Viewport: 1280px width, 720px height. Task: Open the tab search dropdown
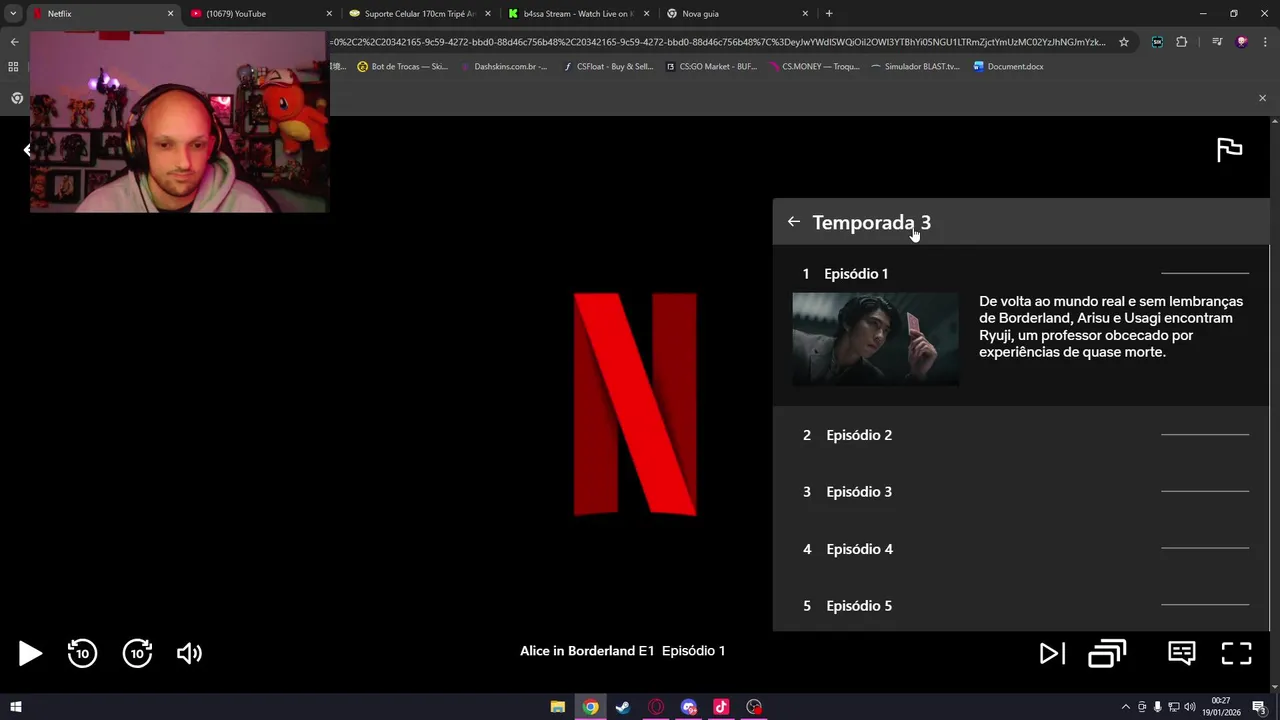(13, 14)
